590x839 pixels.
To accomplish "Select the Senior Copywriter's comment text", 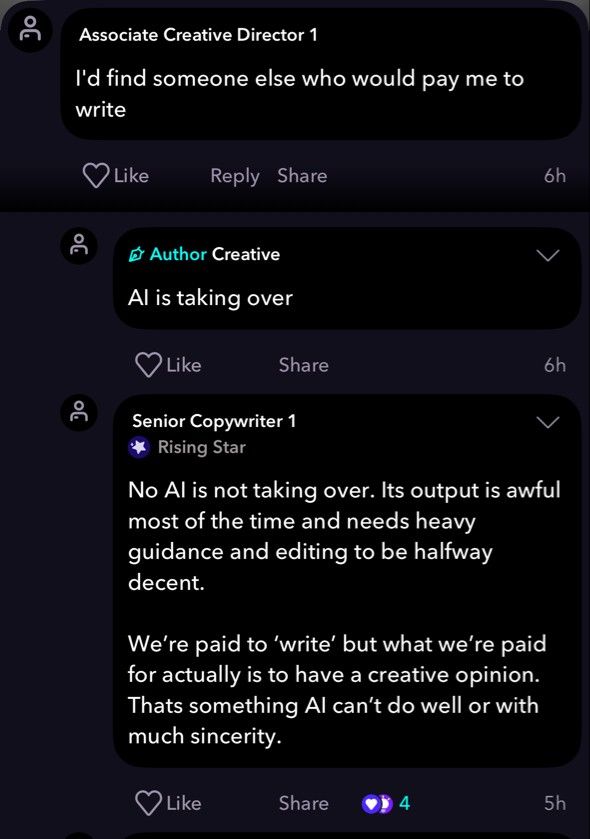I will 344,613.
